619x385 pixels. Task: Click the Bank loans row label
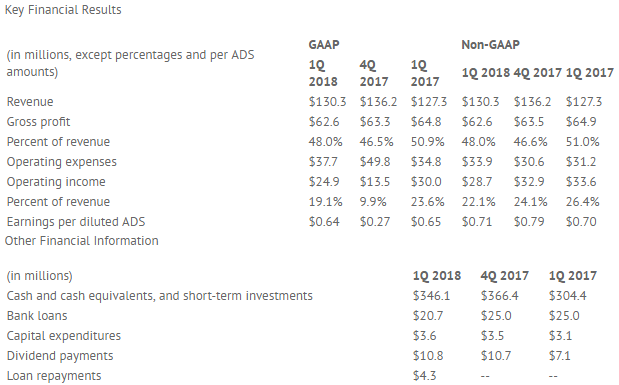click(37, 316)
